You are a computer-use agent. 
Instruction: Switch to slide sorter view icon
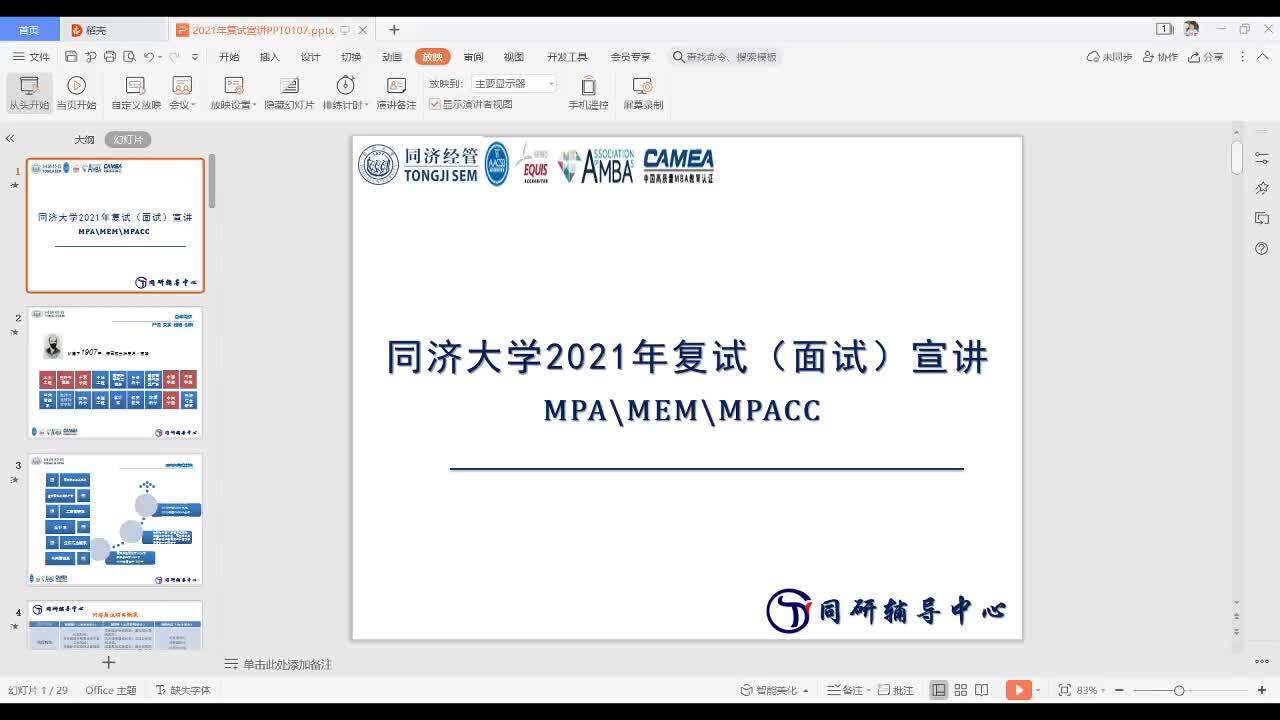960,690
